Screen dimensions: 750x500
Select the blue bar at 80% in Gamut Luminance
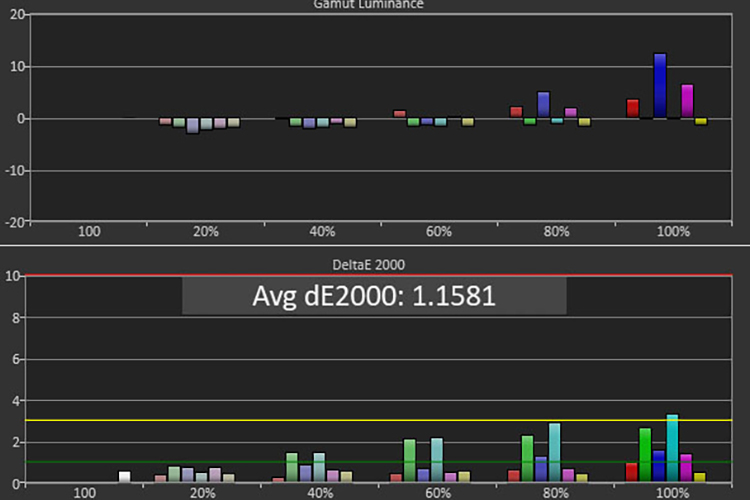coord(543,105)
